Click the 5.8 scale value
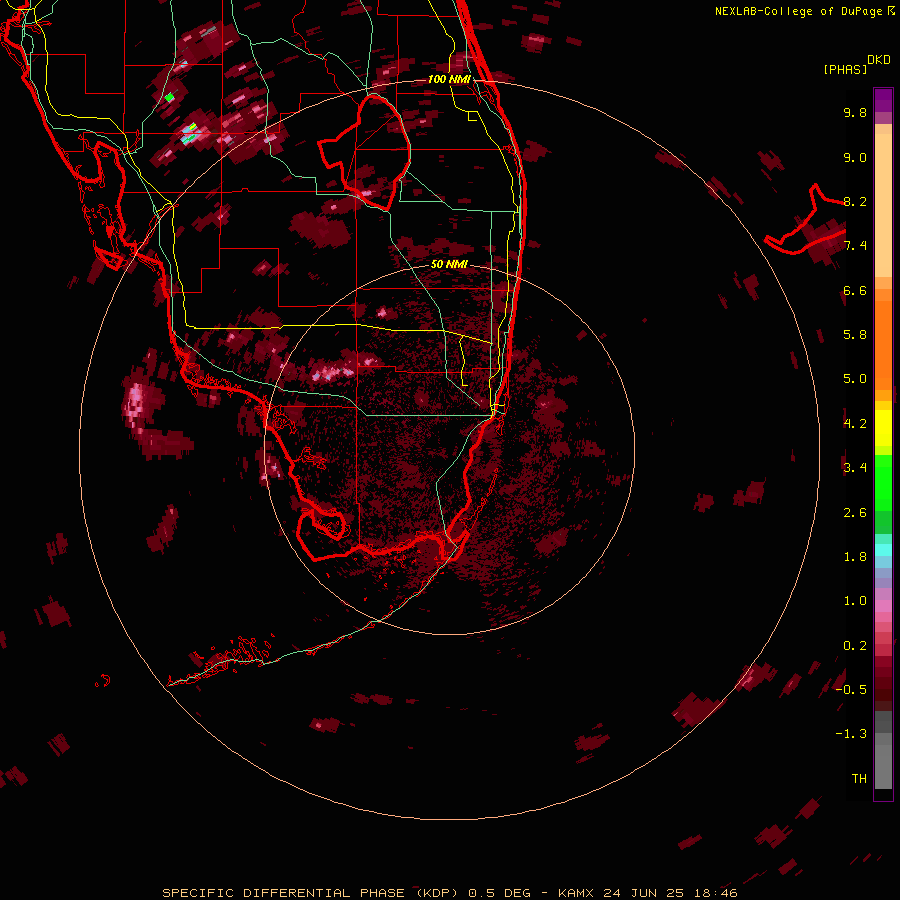 (x=855, y=334)
